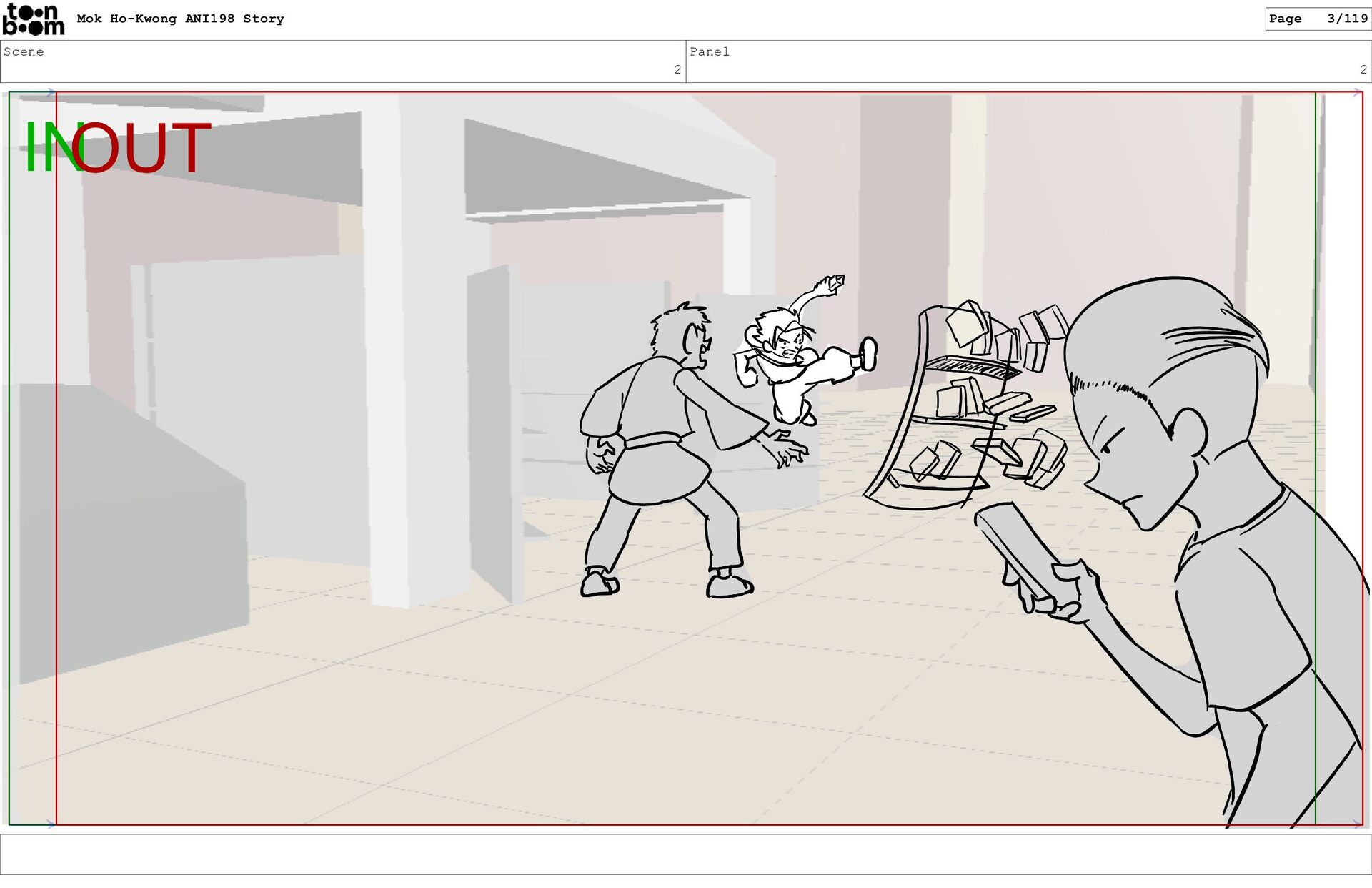Click the top-left camera frame arrow
1372x888 pixels.
[x=50, y=92]
